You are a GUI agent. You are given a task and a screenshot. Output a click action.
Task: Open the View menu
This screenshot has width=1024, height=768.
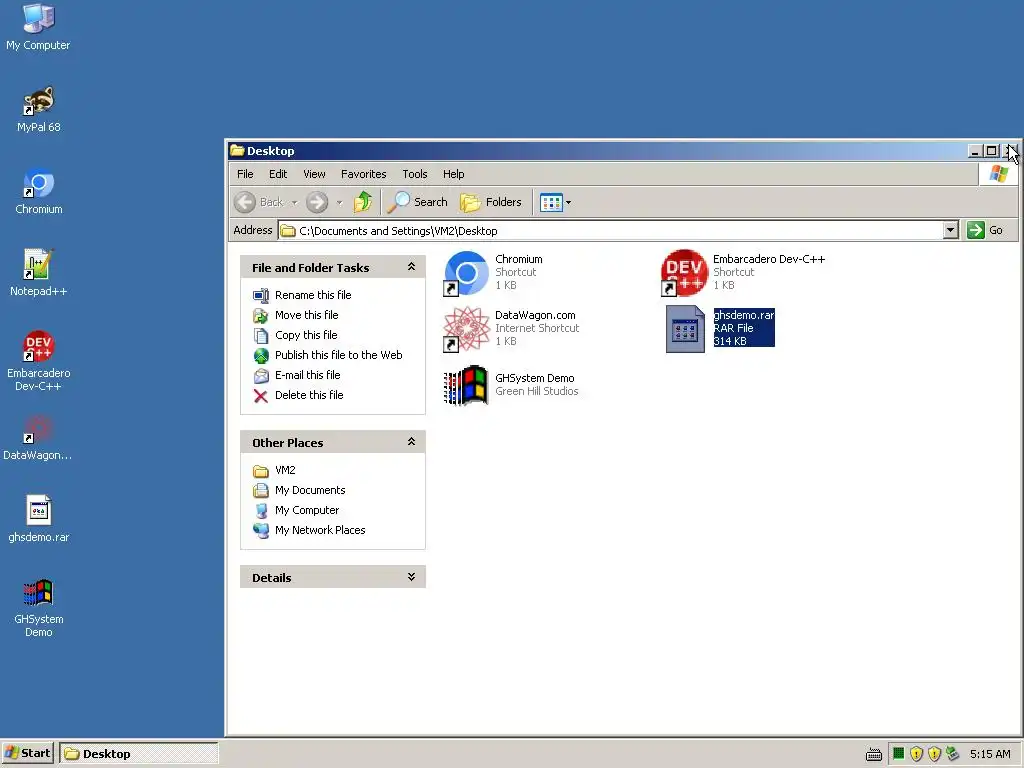(x=314, y=174)
